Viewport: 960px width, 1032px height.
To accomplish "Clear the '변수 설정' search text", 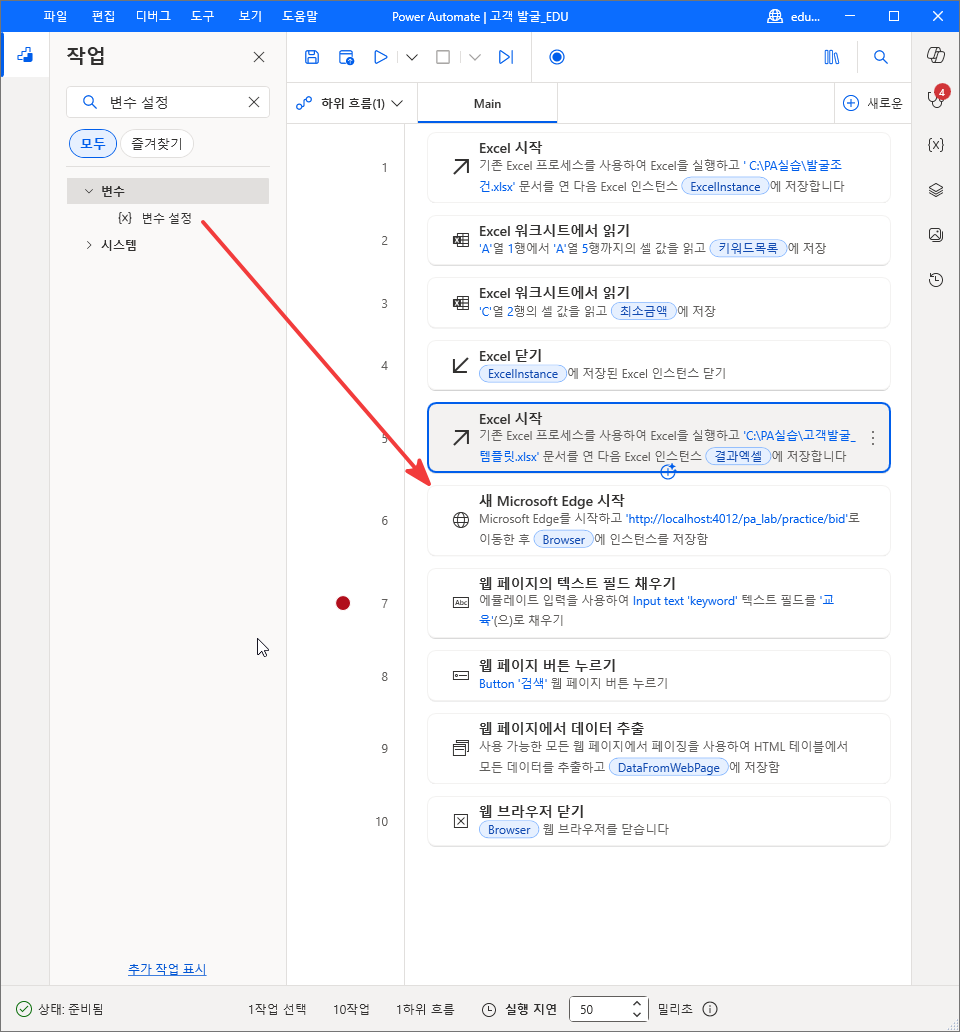I will 253,102.
